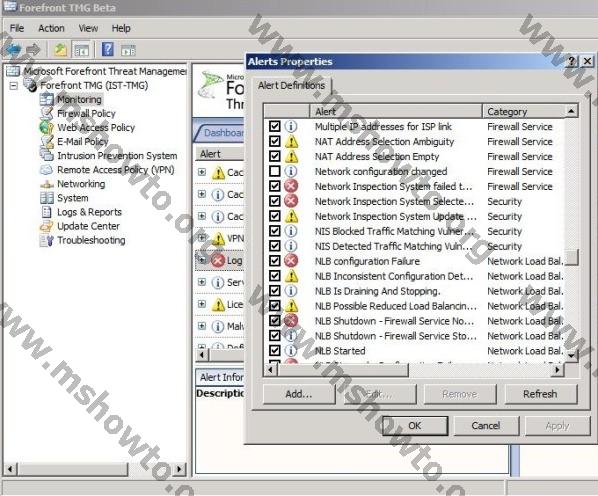Confirm with the OK button

415,425
